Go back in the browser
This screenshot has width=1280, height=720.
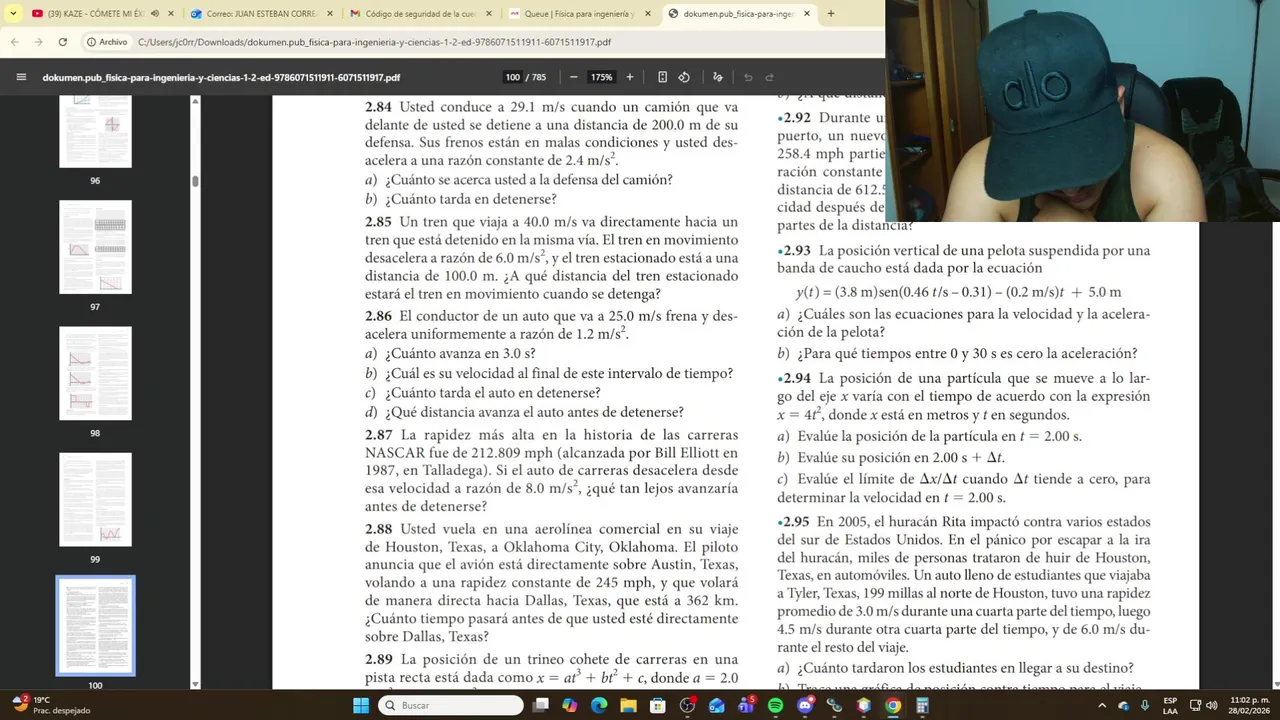click(15, 42)
